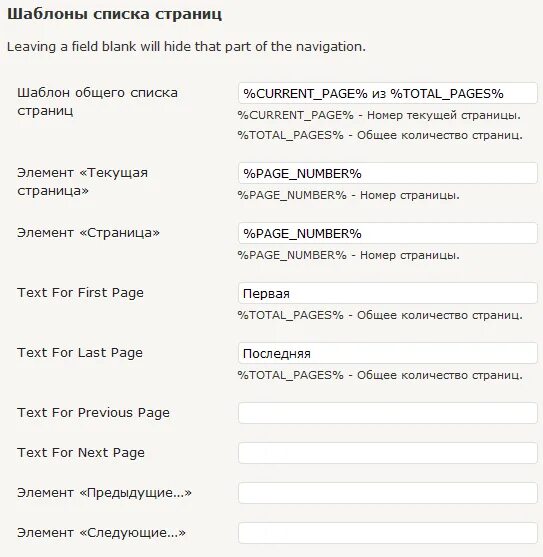The image size is (543, 557).
Task: Click the «Элемент «Текущая страница»» label
Action: click(x=82, y=182)
